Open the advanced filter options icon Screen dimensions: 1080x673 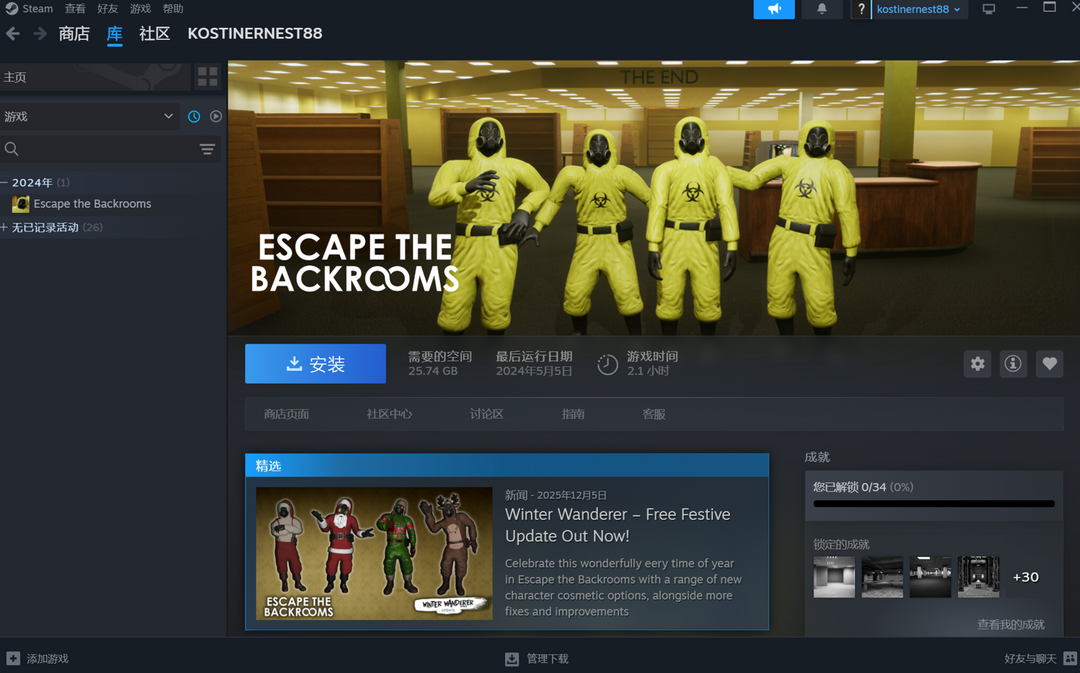coord(207,149)
